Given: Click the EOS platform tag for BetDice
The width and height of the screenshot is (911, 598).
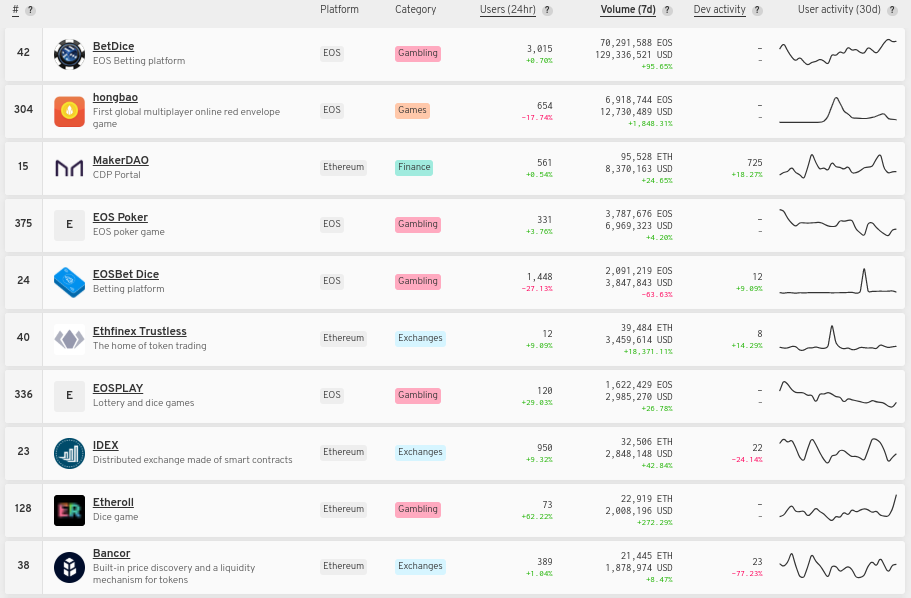Looking at the screenshot, I should (x=332, y=53).
